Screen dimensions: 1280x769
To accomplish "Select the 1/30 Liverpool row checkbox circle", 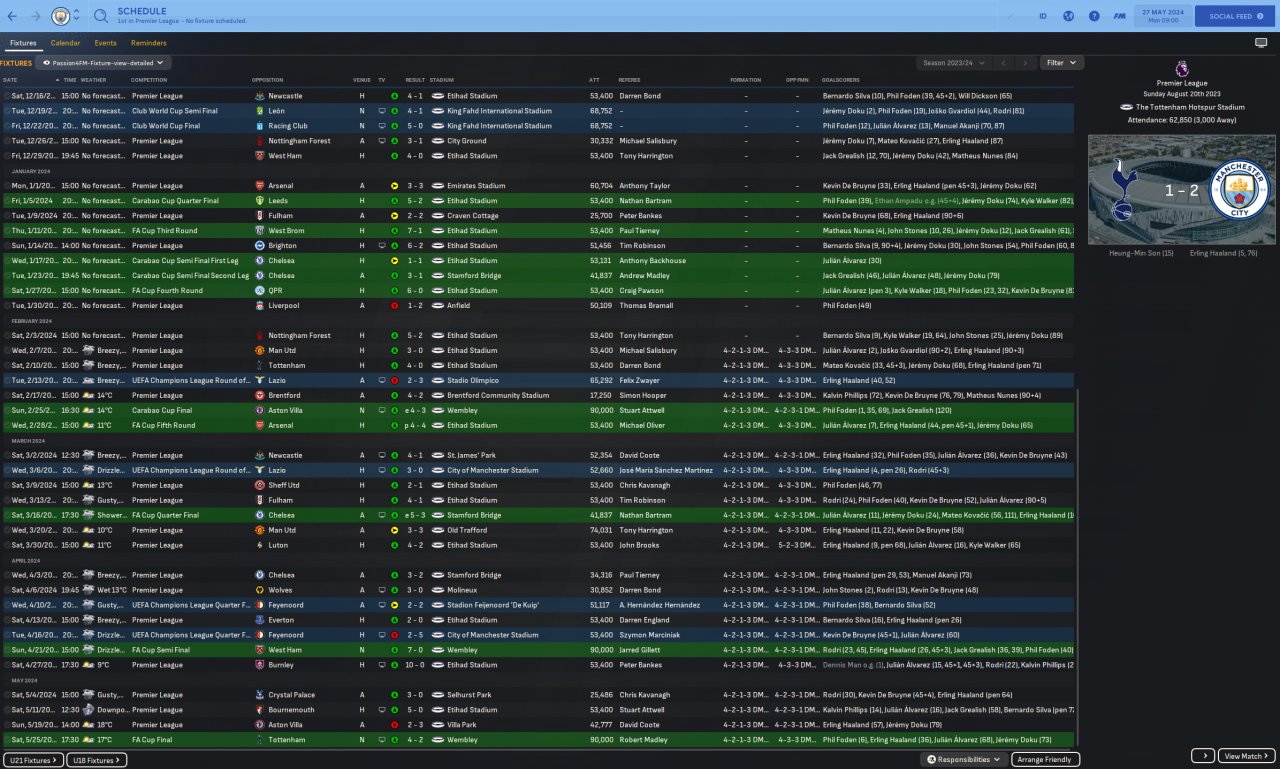I will 6,306.
